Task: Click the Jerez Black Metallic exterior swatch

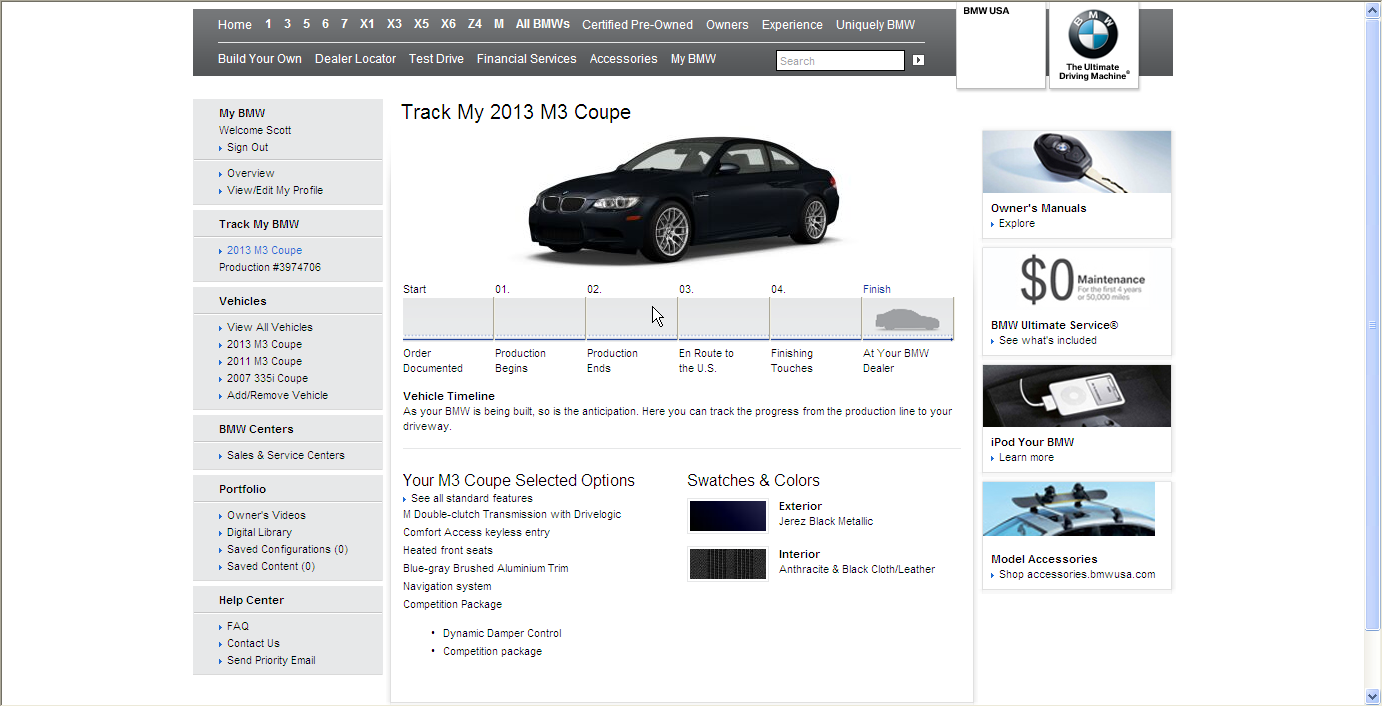Action: pyautogui.click(x=728, y=516)
